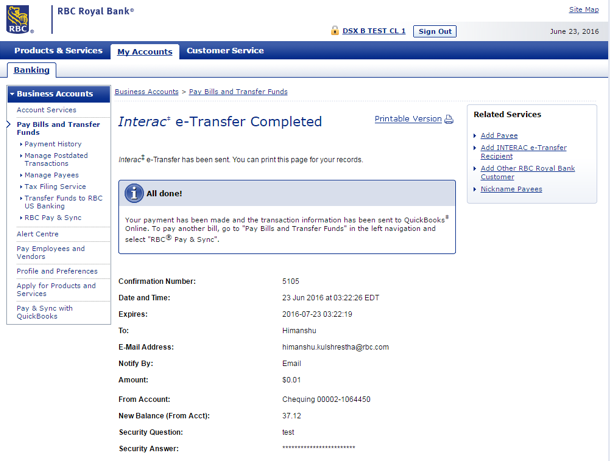This screenshot has width=610, height=461.
Task: Open Manage Postdated Transactions
Action: 56,160
